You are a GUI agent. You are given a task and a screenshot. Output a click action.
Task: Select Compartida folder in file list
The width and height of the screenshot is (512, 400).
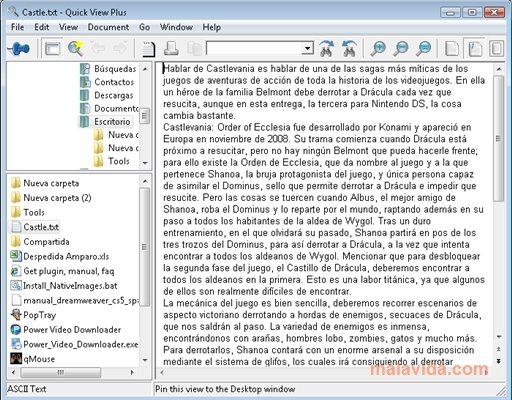(x=40, y=242)
